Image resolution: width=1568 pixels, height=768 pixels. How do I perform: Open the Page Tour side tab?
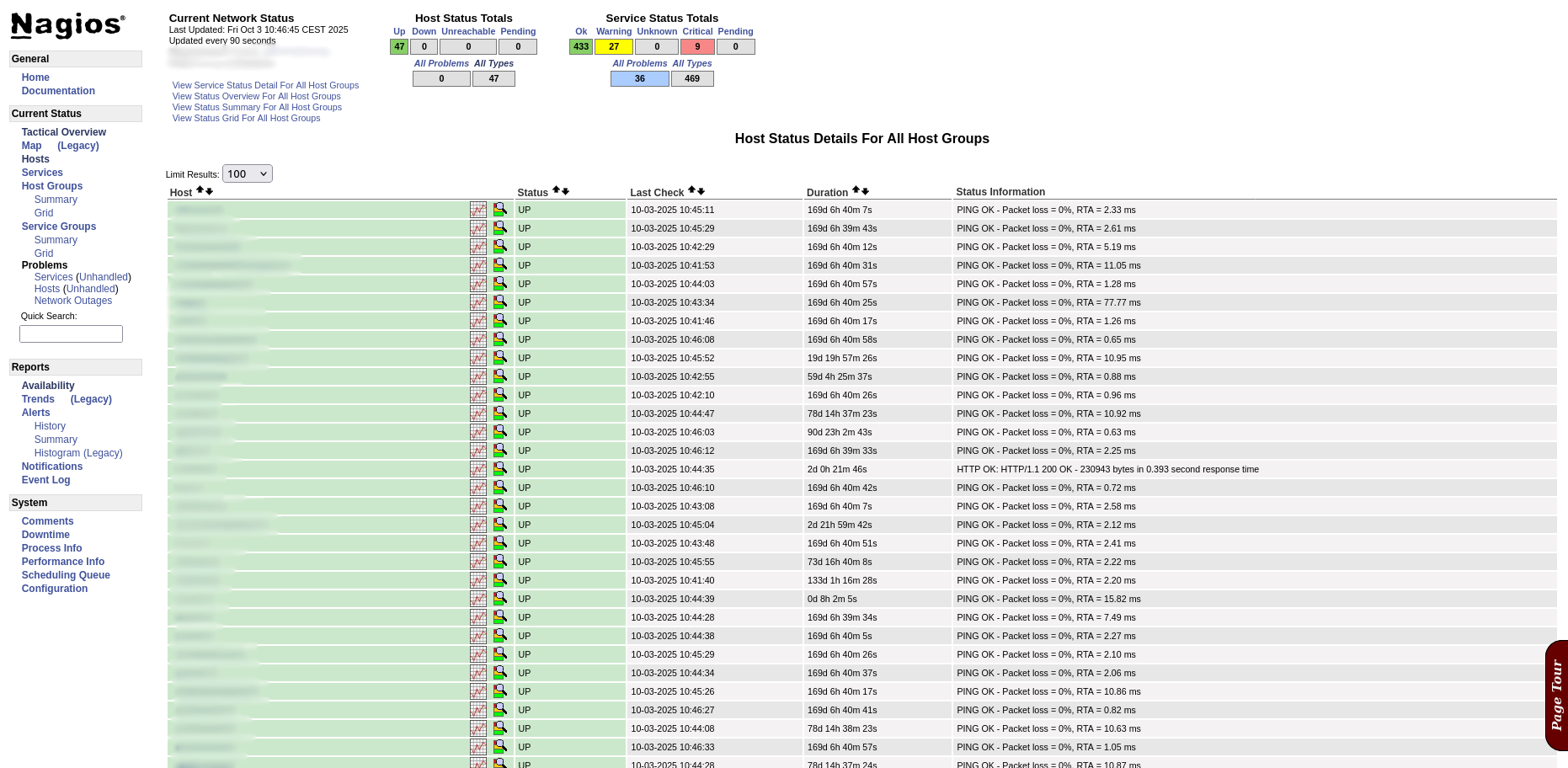coord(1556,695)
